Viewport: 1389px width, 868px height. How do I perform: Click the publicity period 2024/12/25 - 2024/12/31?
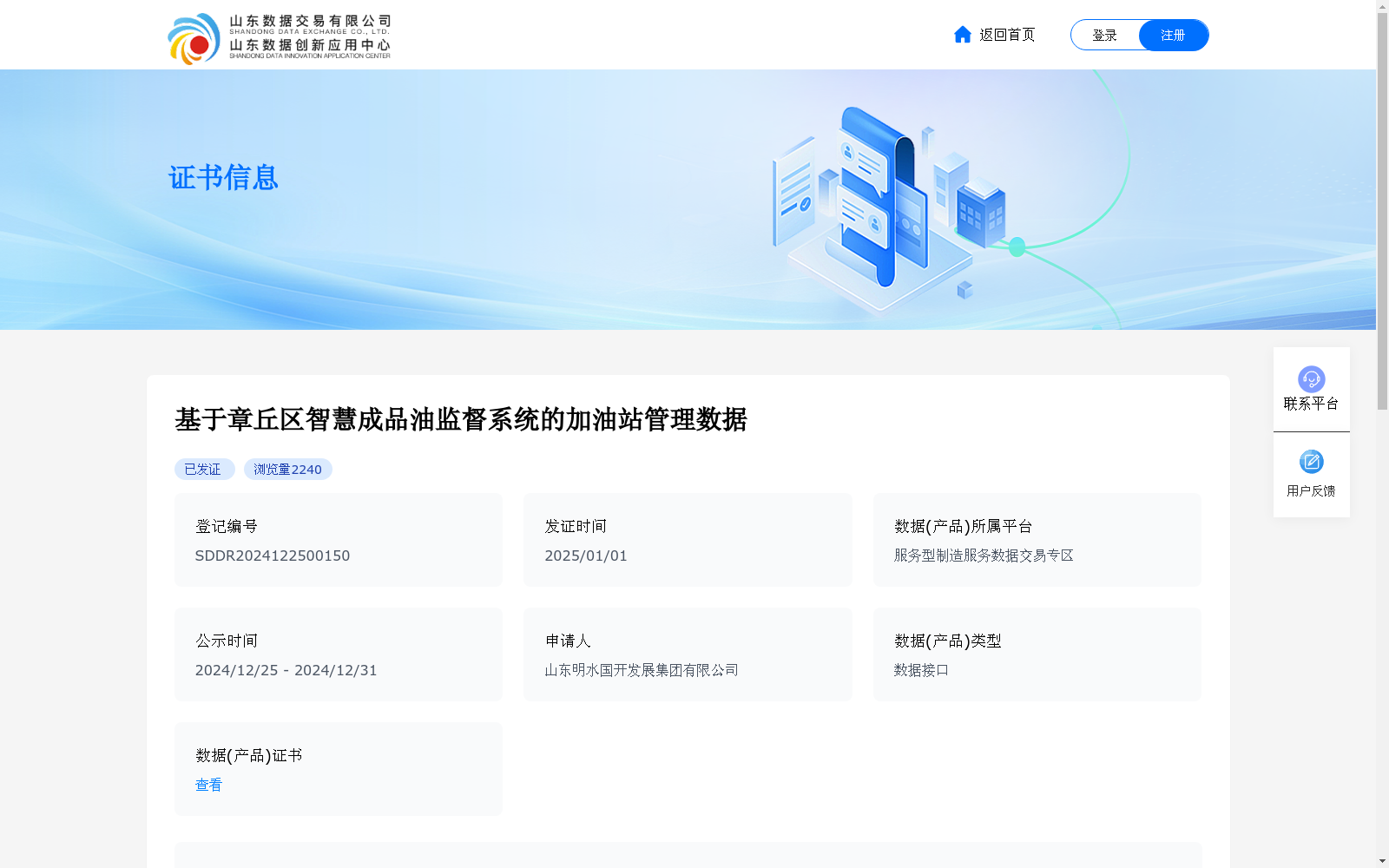[286, 670]
